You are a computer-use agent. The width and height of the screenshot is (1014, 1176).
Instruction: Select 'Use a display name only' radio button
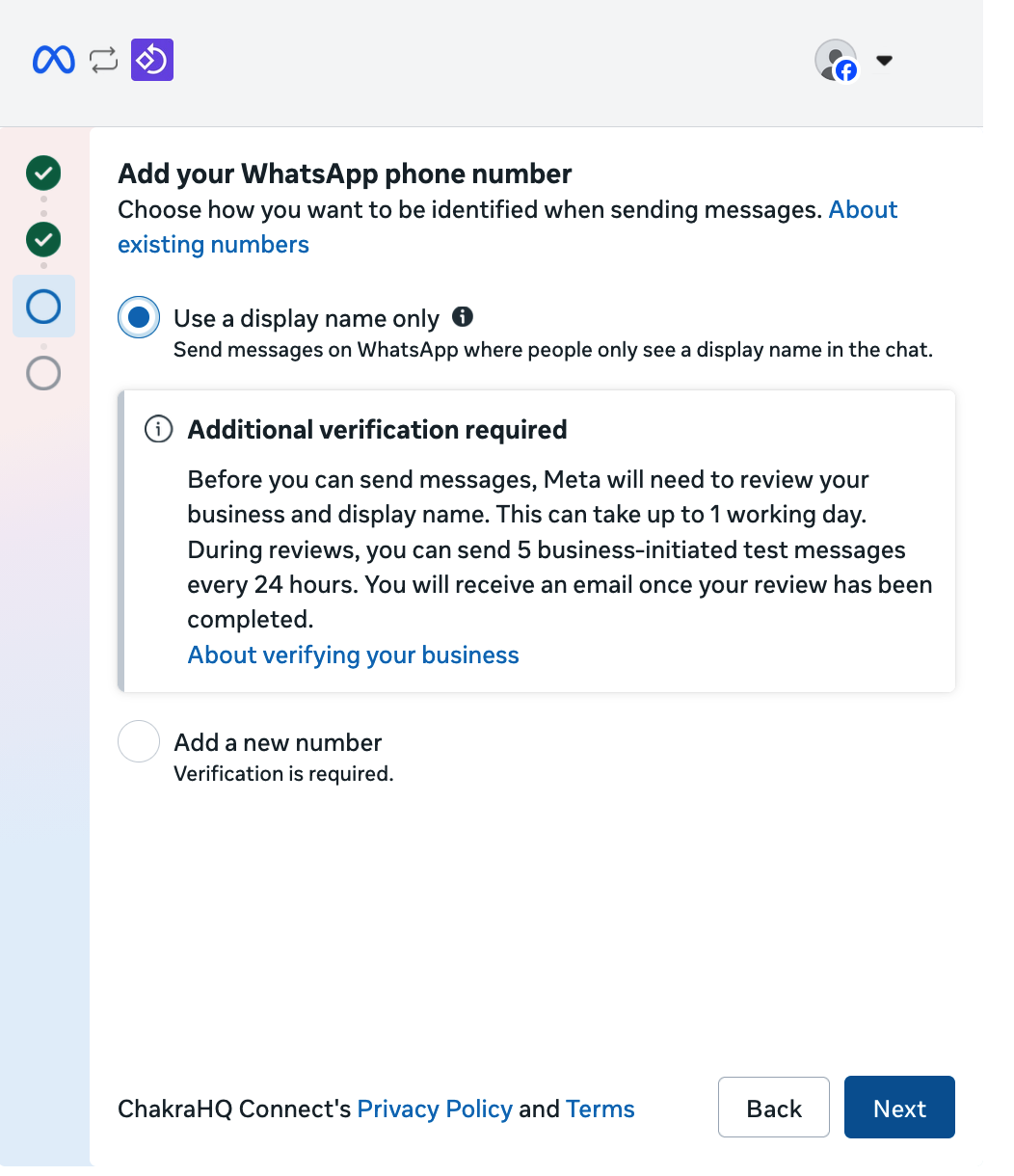click(x=139, y=317)
